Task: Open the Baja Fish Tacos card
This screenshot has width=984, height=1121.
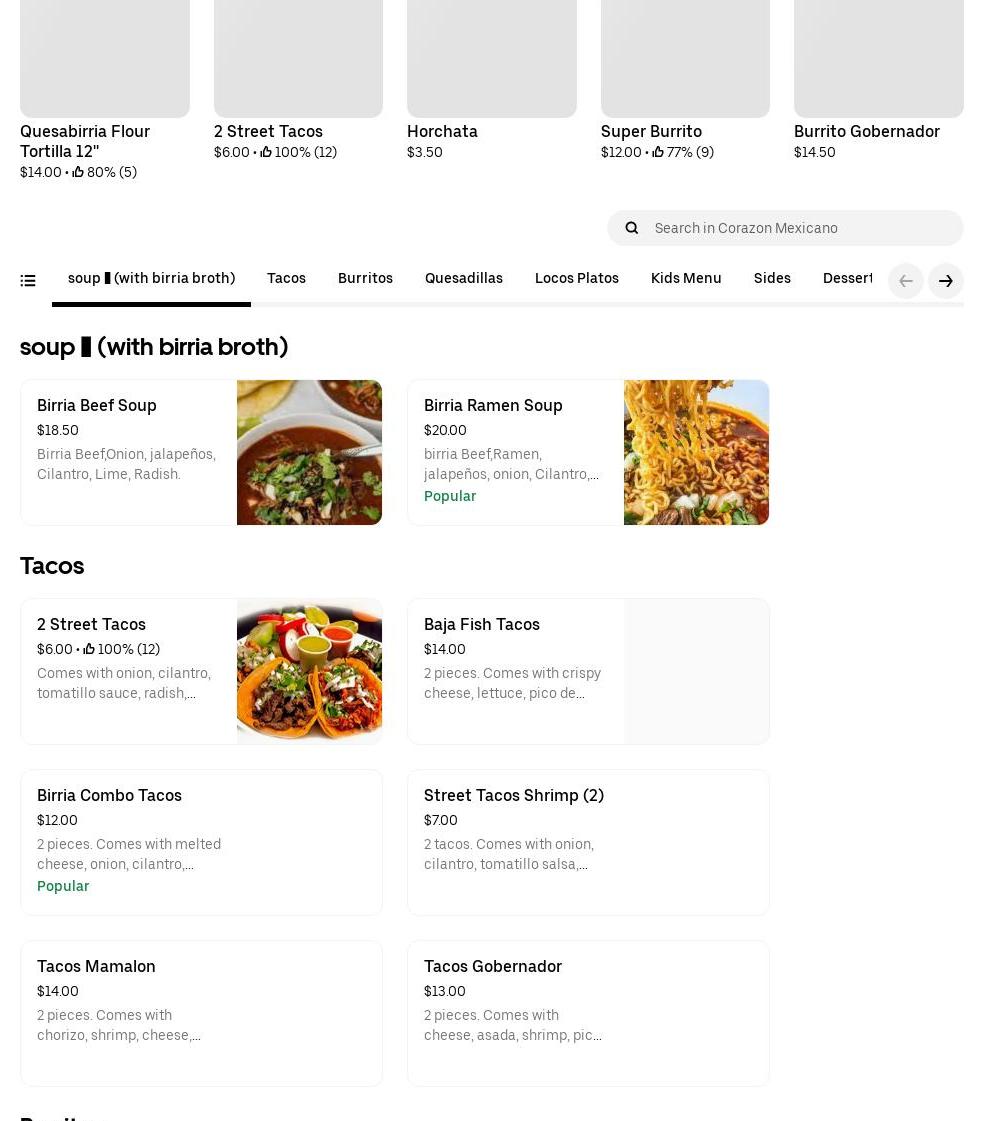Action: click(x=588, y=671)
